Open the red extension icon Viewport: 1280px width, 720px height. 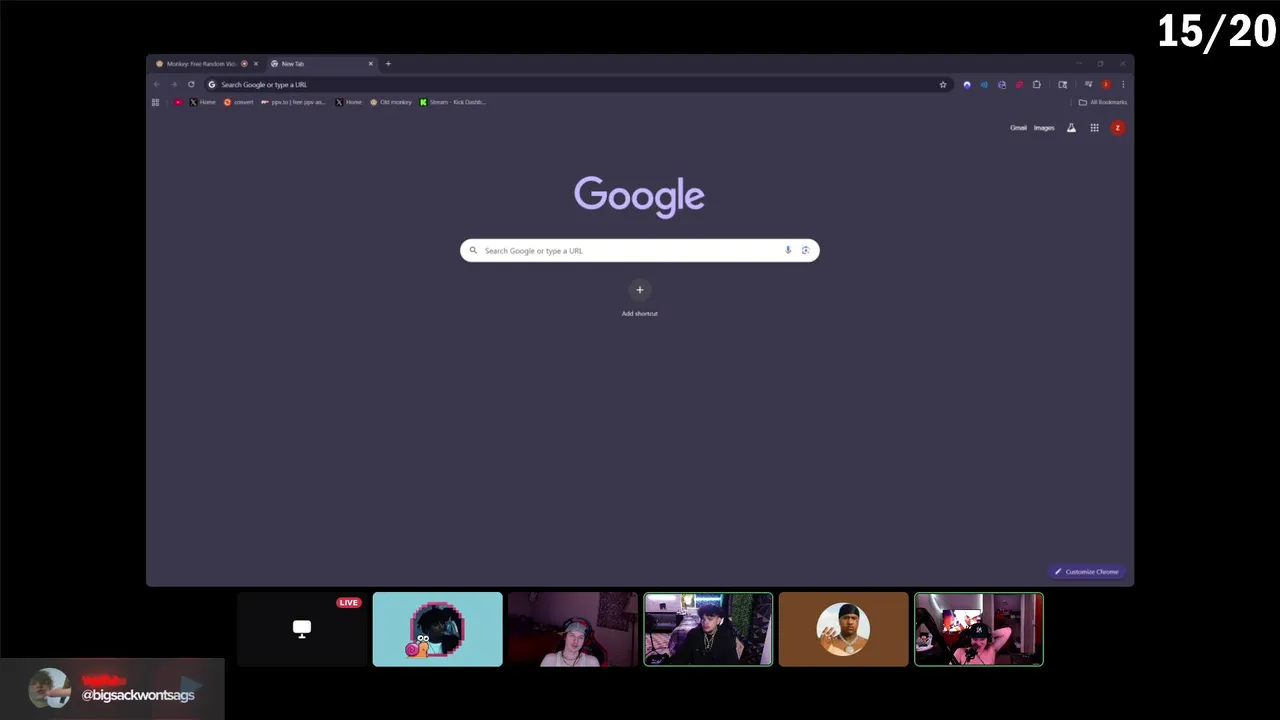[1019, 84]
